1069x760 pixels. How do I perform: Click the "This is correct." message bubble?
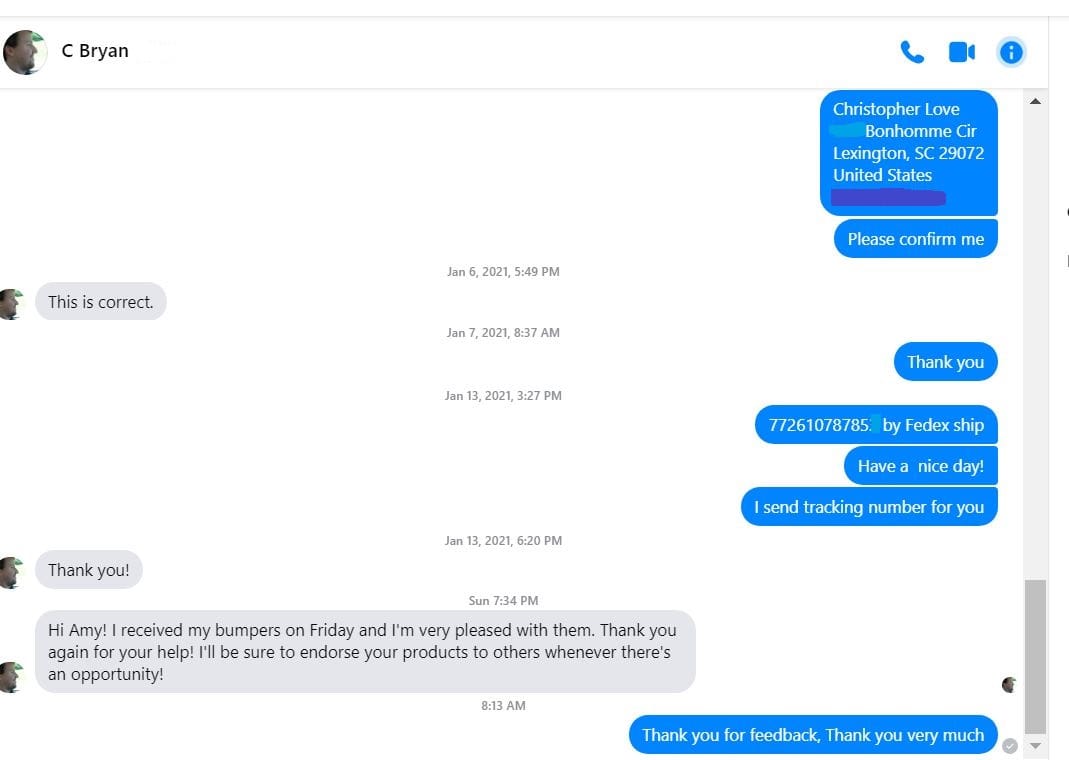coord(101,302)
